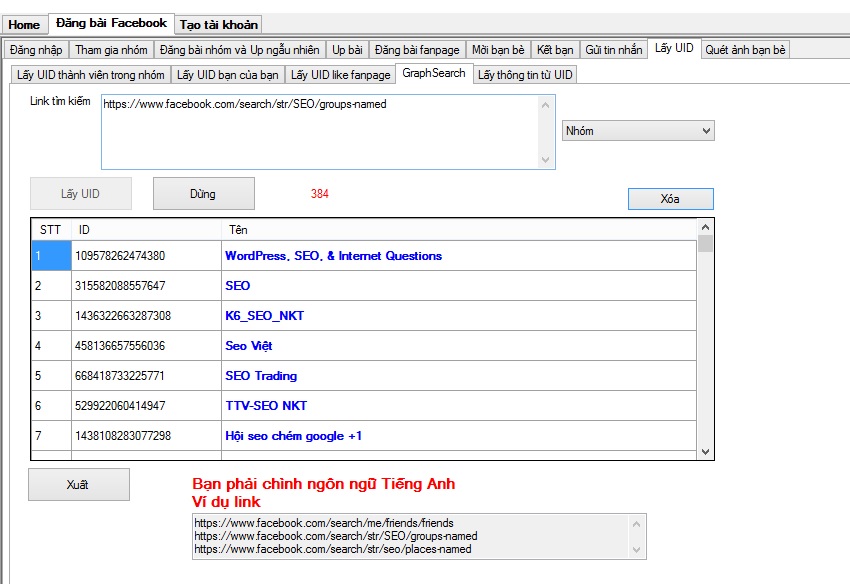Image resolution: width=850 pixels, height=584 pixels.
Task: Clear results with the Xóa button
Action: pyautogui.click(x=671, y=199)
